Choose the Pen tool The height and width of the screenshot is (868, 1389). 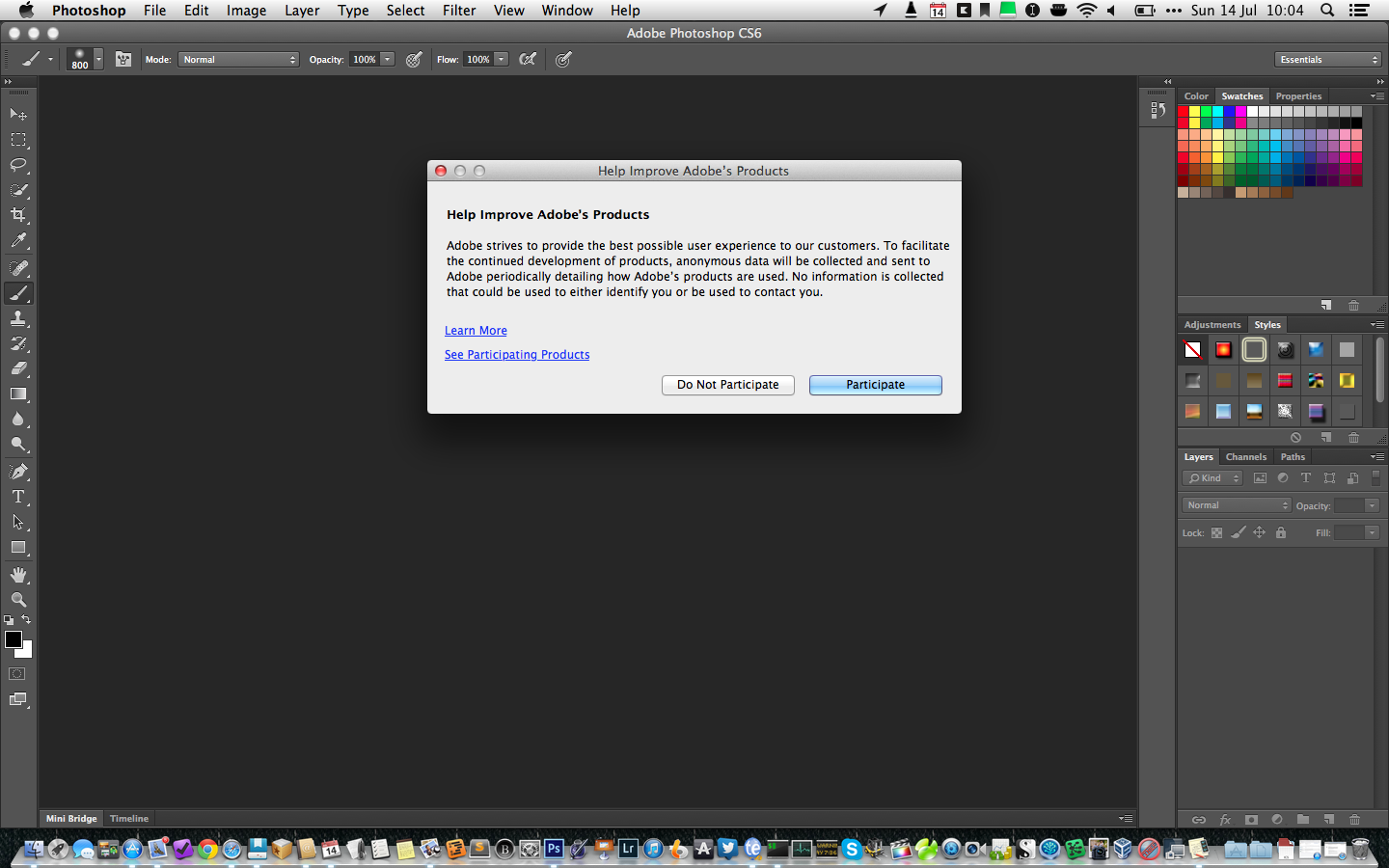[18, 472]
